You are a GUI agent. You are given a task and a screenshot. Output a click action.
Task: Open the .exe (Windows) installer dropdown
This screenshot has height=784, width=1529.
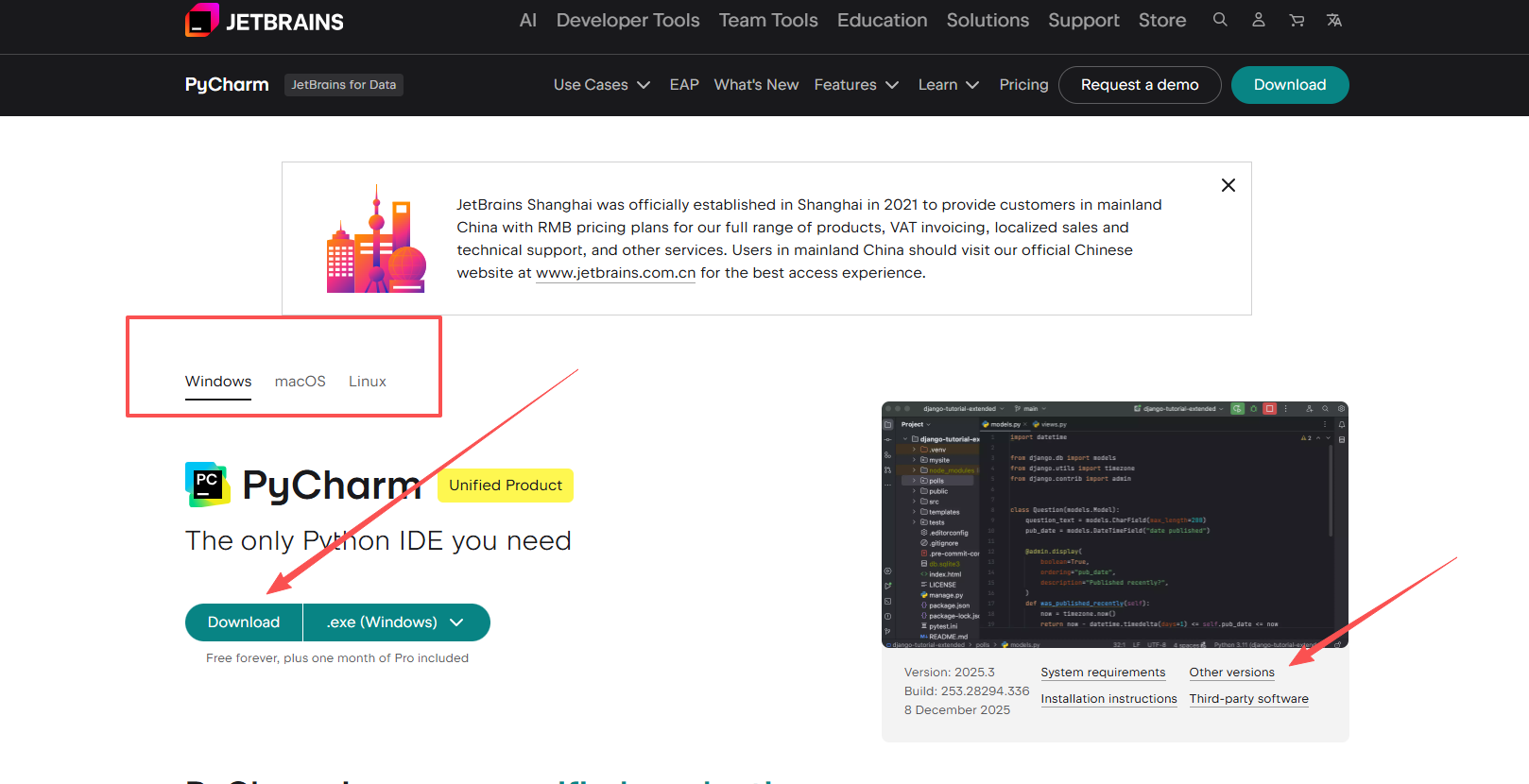(397, 622)
